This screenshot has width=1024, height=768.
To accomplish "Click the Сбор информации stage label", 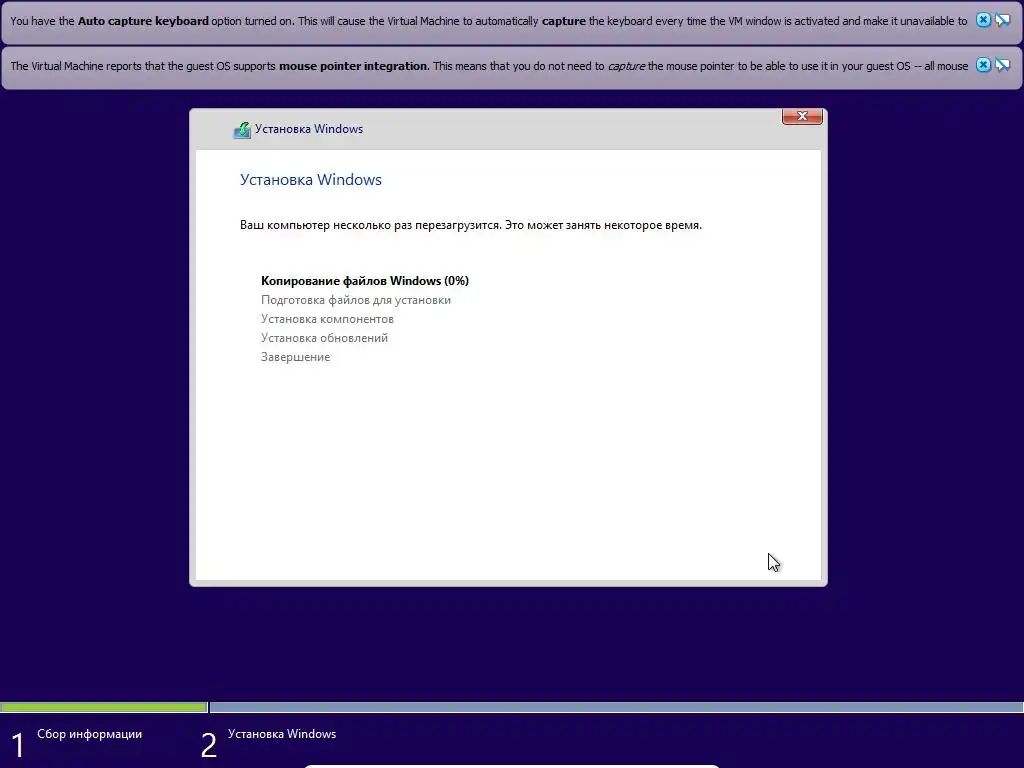I will point(89,734).
